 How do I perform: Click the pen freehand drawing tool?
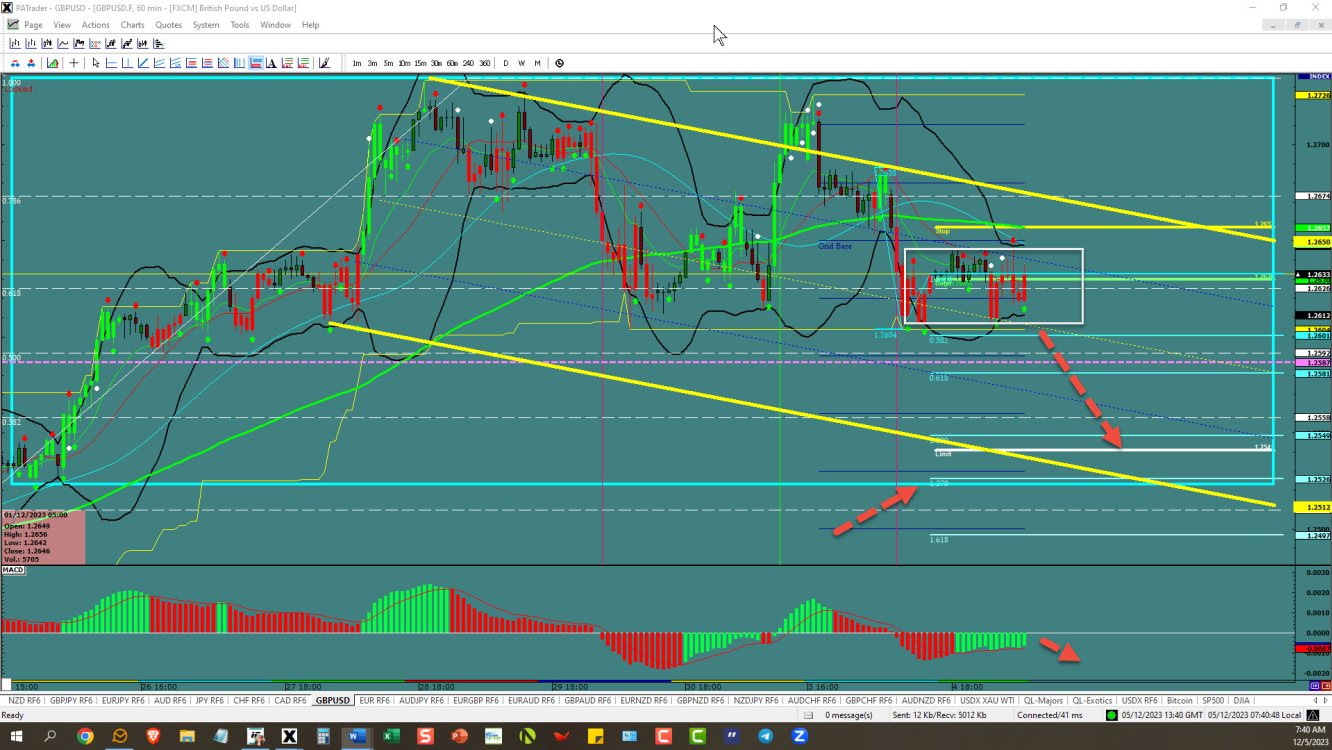[324, 63]
